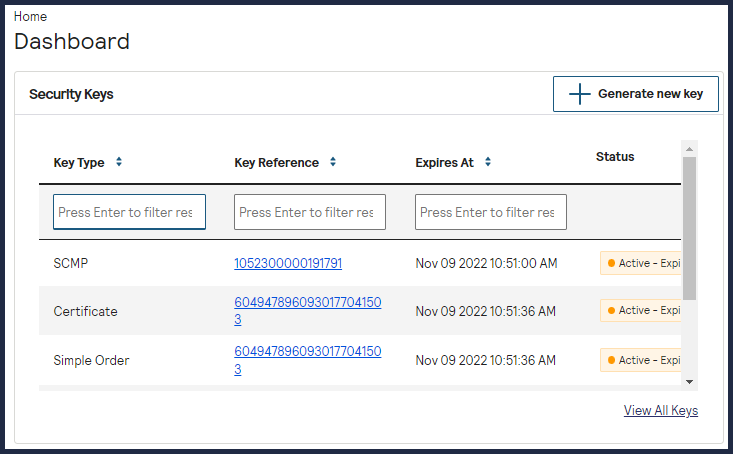Click the Certificate row status badge
The image size is (733, 454).
(x=641, y=311)
